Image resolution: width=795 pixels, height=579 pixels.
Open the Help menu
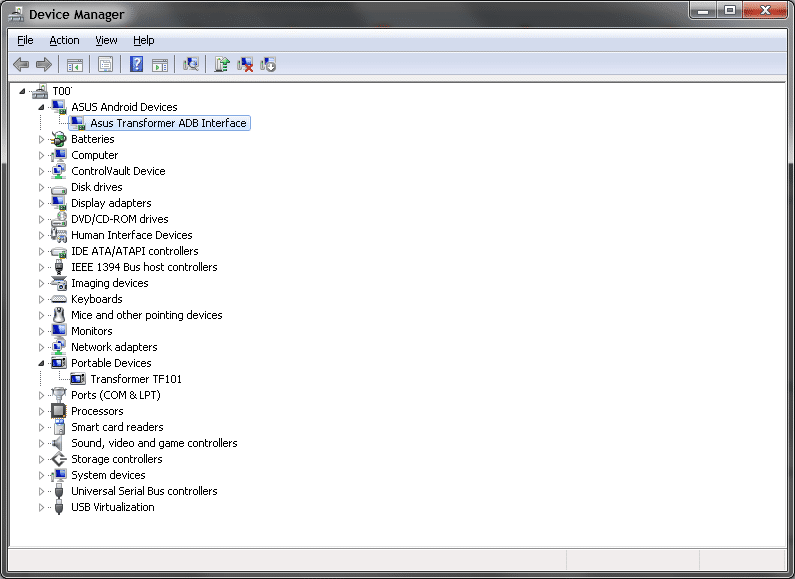pos(143,40)
